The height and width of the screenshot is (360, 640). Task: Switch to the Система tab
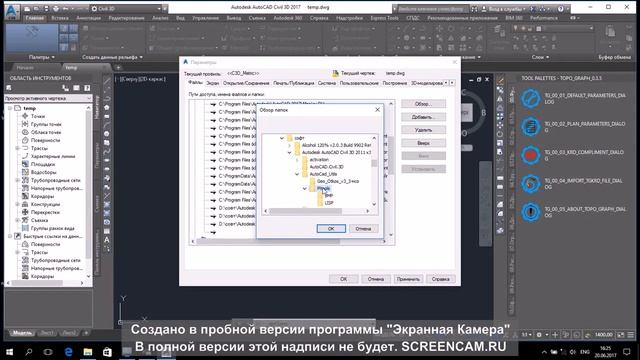coord(327,83)
